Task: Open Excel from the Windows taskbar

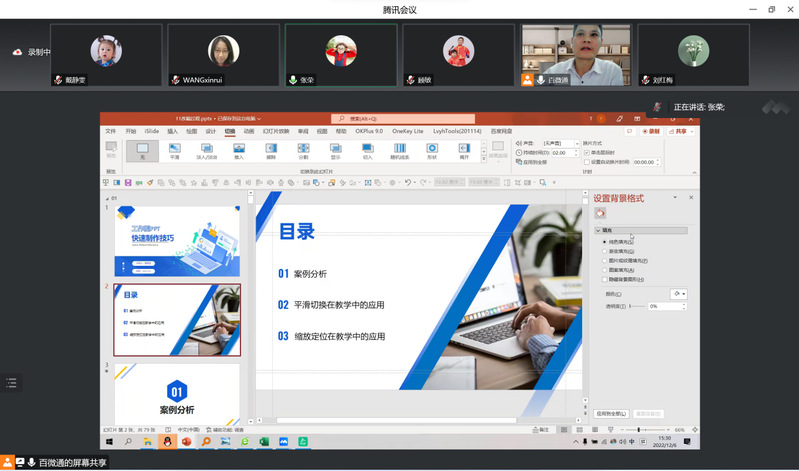Action: [x=264, y=441]
